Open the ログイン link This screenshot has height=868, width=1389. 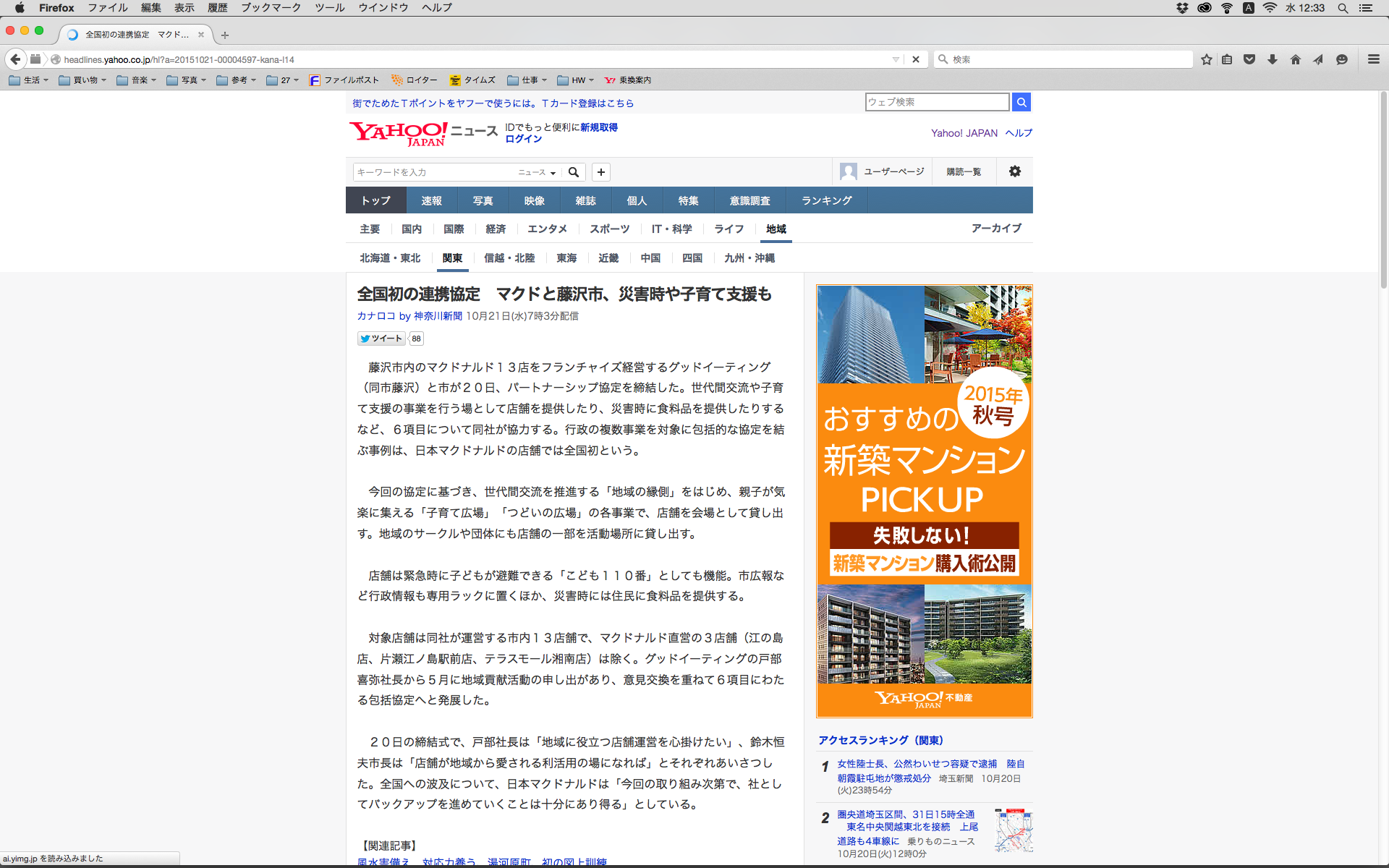click(523, 139)
